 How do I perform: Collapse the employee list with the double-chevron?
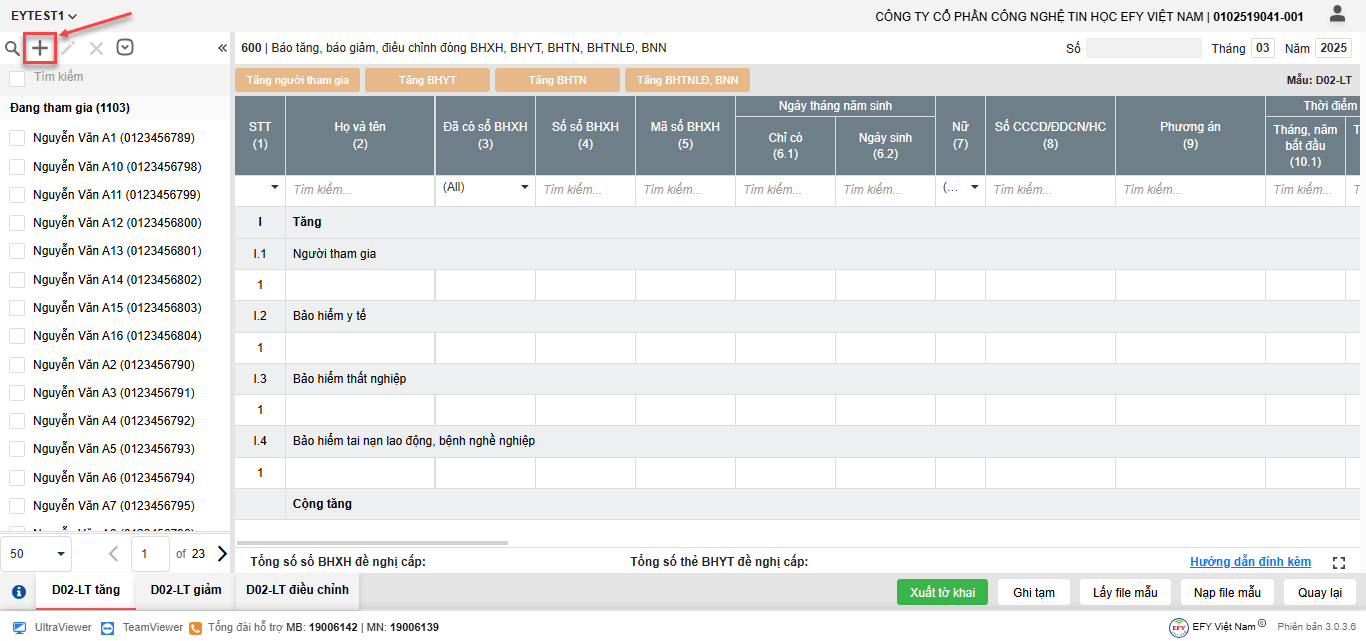click(x=222, y=48)
